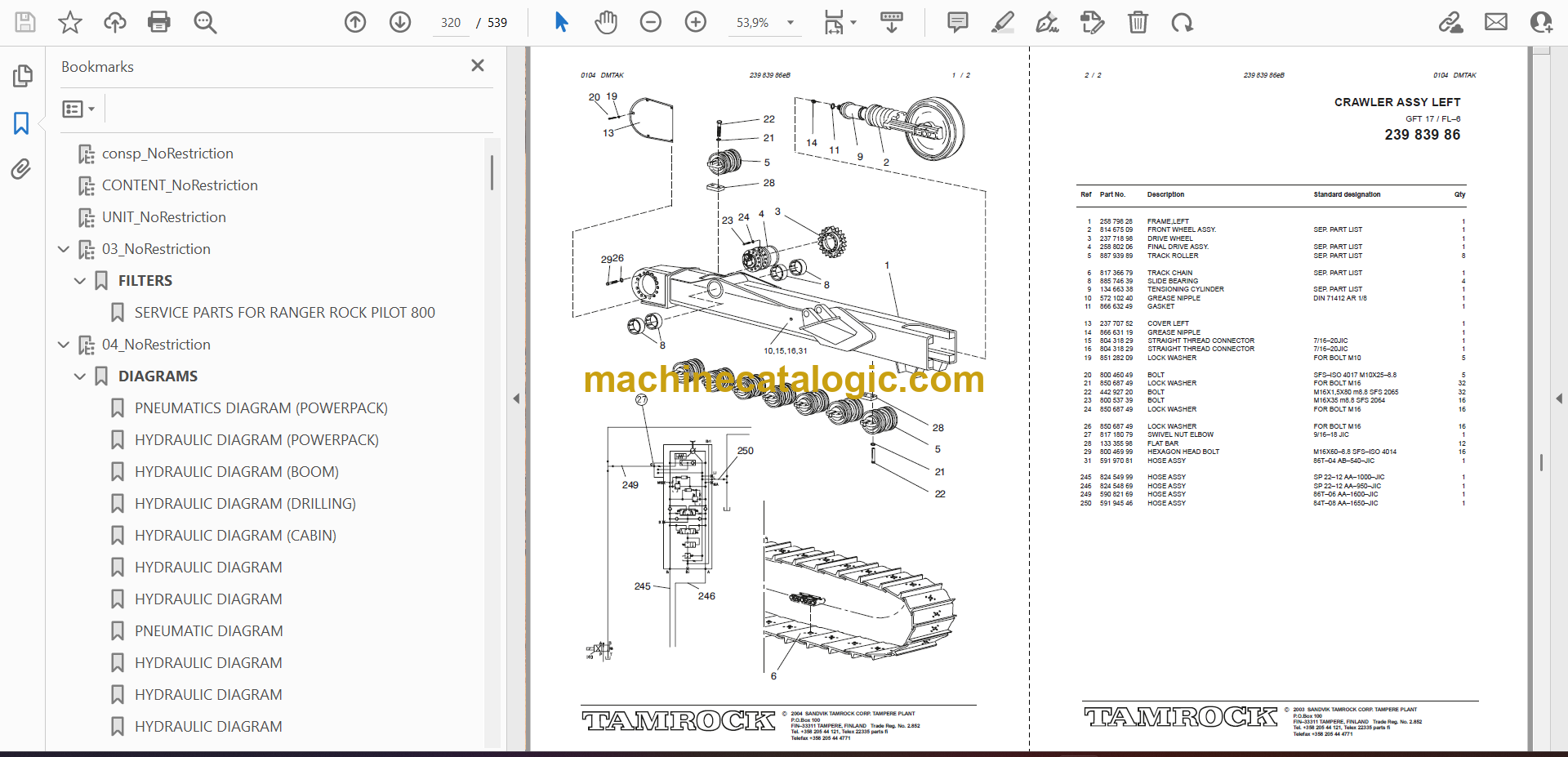Click the scrolling mode keyboard icon
This screenshot has height=757, width=1568.
(892, 22)
